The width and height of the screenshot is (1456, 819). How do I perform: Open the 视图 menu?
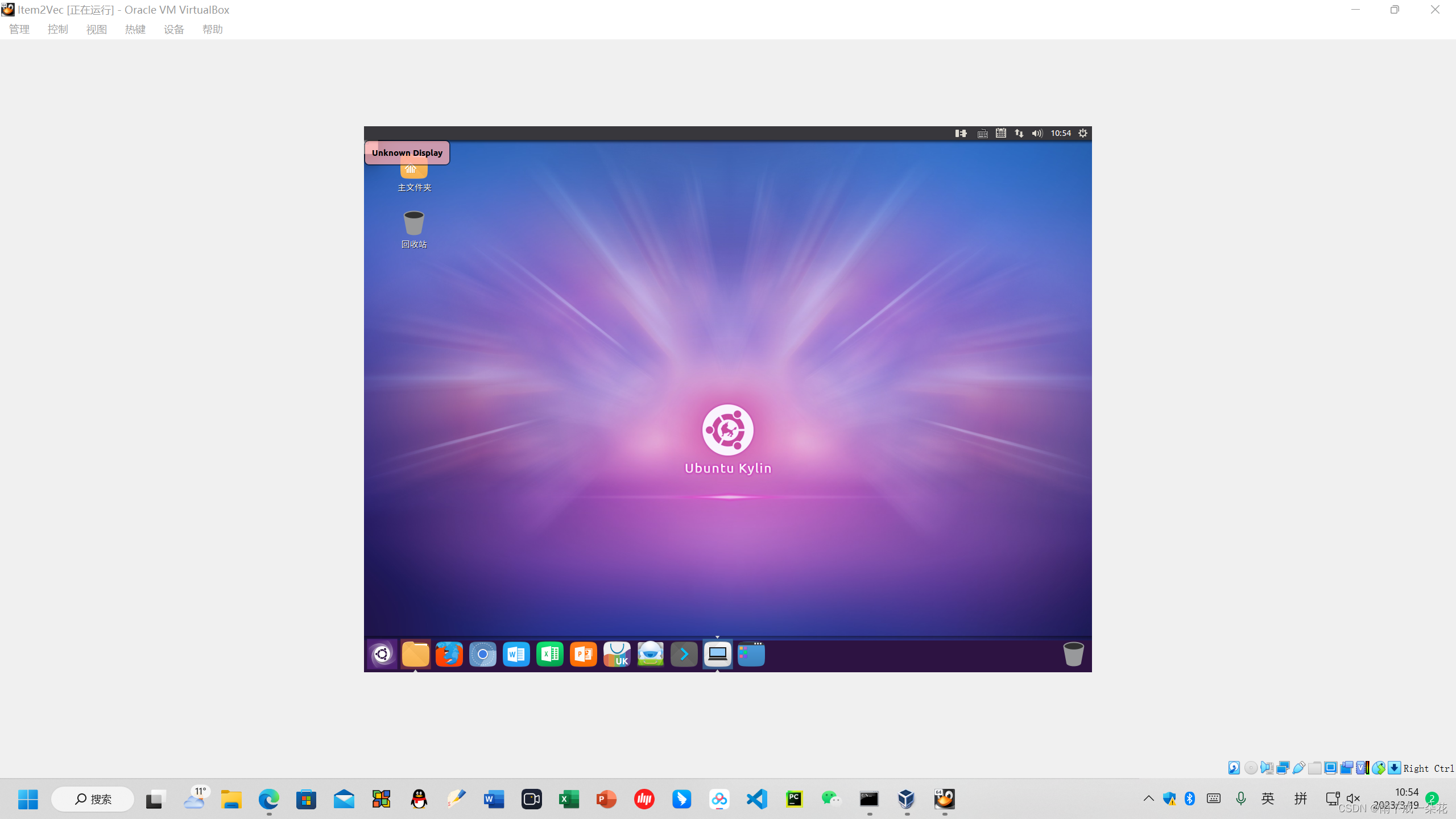click(96, 30)
